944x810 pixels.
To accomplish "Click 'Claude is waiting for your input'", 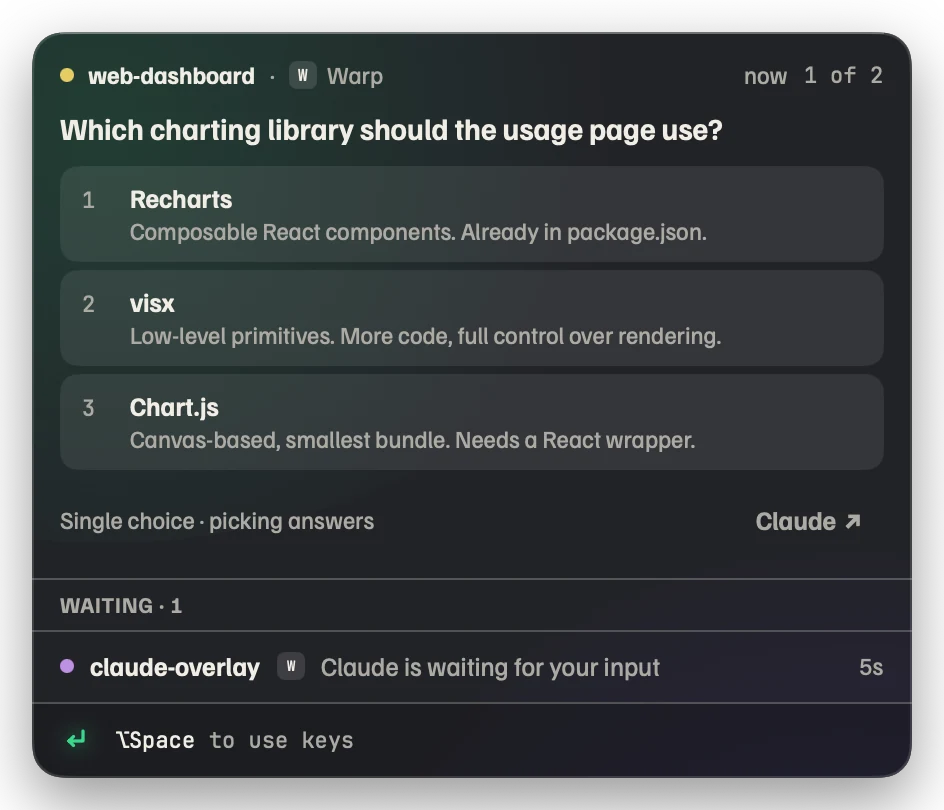I will pos(490,668).
